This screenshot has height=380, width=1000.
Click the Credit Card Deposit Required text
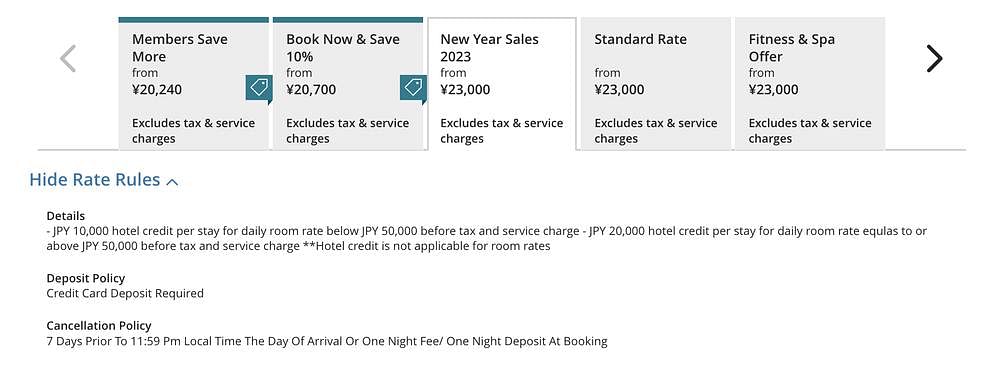[125, 294]
